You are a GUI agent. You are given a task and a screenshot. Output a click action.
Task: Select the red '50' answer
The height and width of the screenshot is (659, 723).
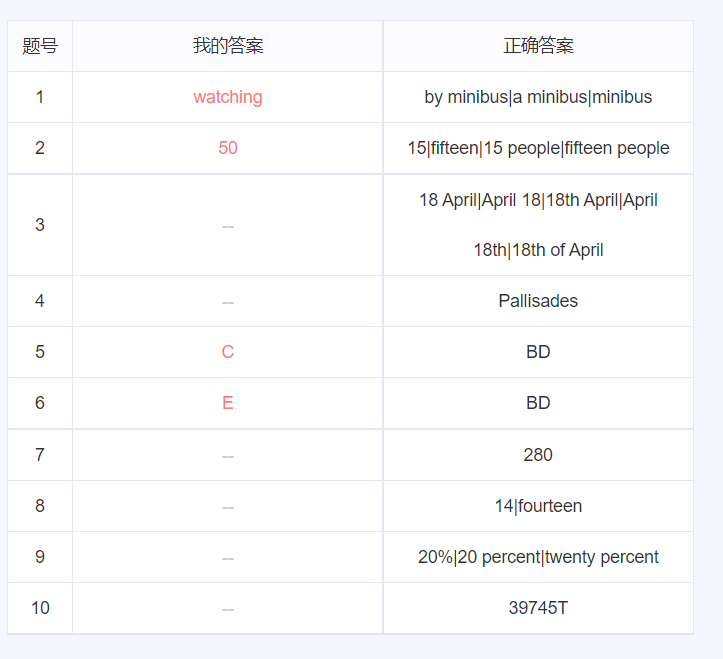click(228, 148)
